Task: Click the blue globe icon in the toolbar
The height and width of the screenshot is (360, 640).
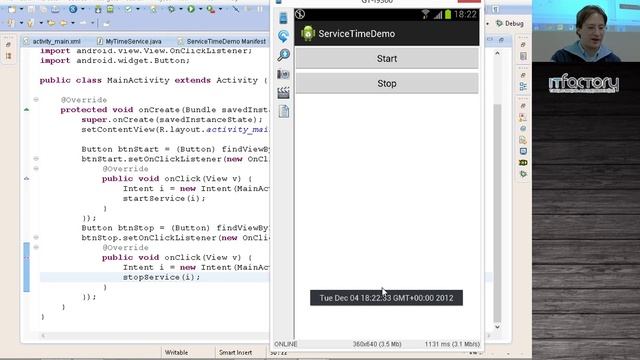Action: pos(73,9)
